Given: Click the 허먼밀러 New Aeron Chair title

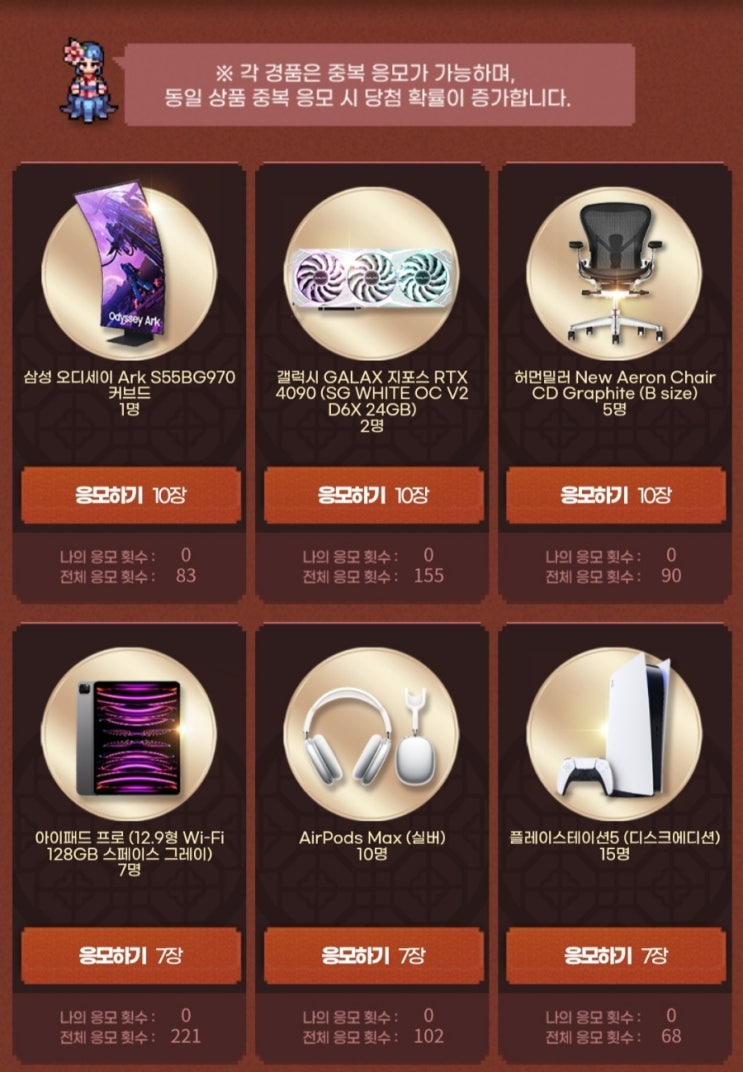Looking at the screenshot, I should pyautogui.click(x=614, y=385).
